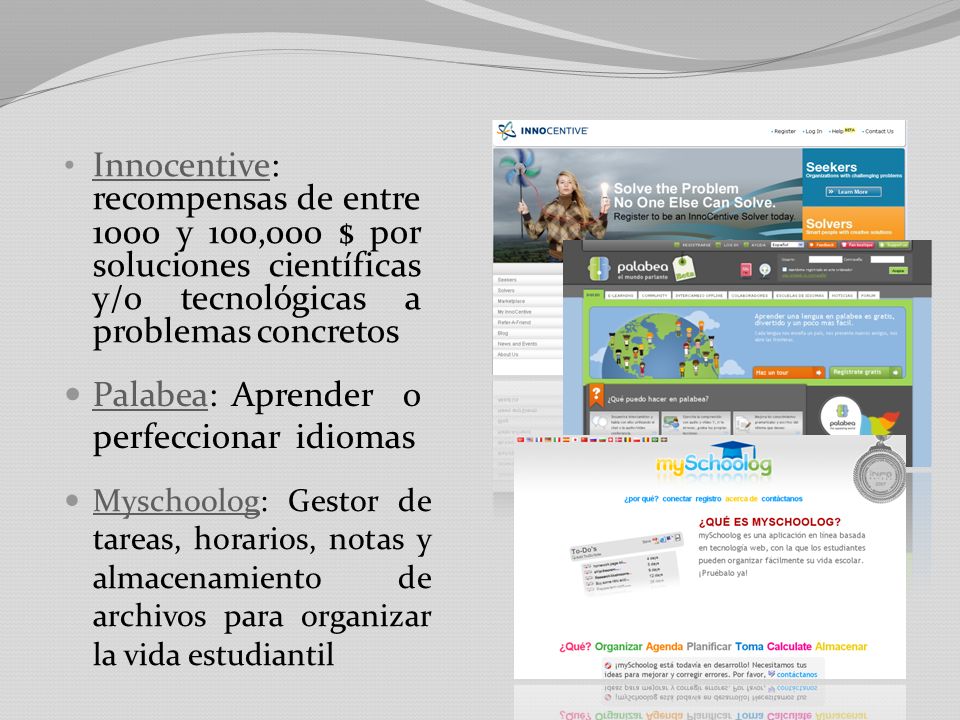Click contáctanos in the mySchoolog development notice
Screen dimensions: 960x720
(797, 675)
